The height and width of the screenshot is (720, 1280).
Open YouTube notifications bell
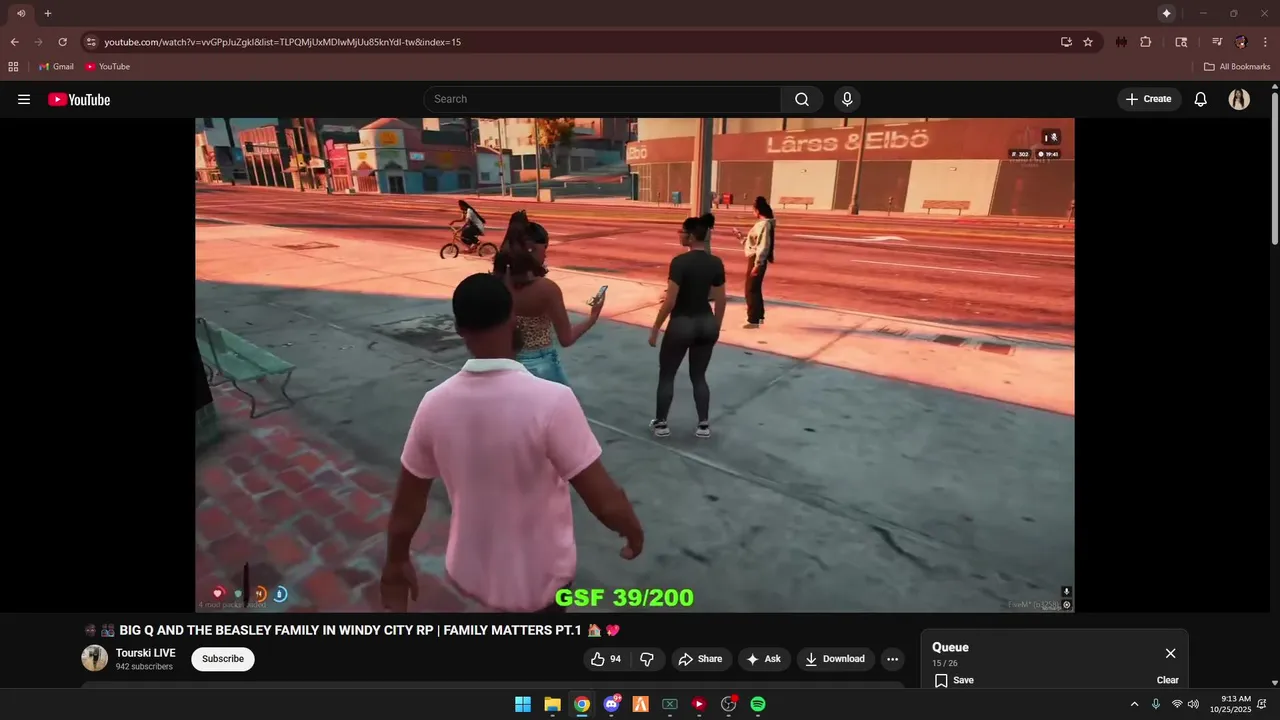point(1201,99)
